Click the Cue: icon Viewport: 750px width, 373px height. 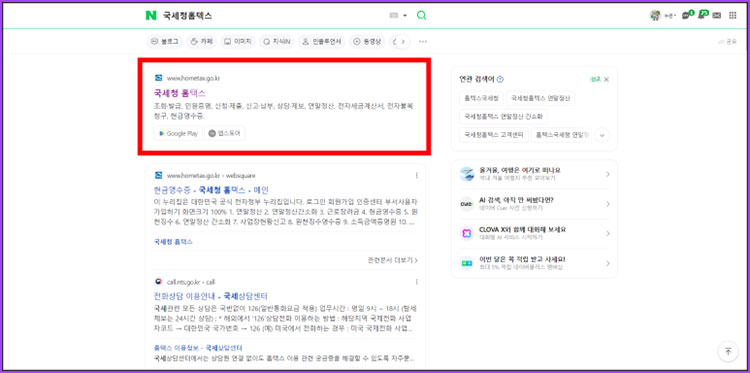click(x=467, y=204)
